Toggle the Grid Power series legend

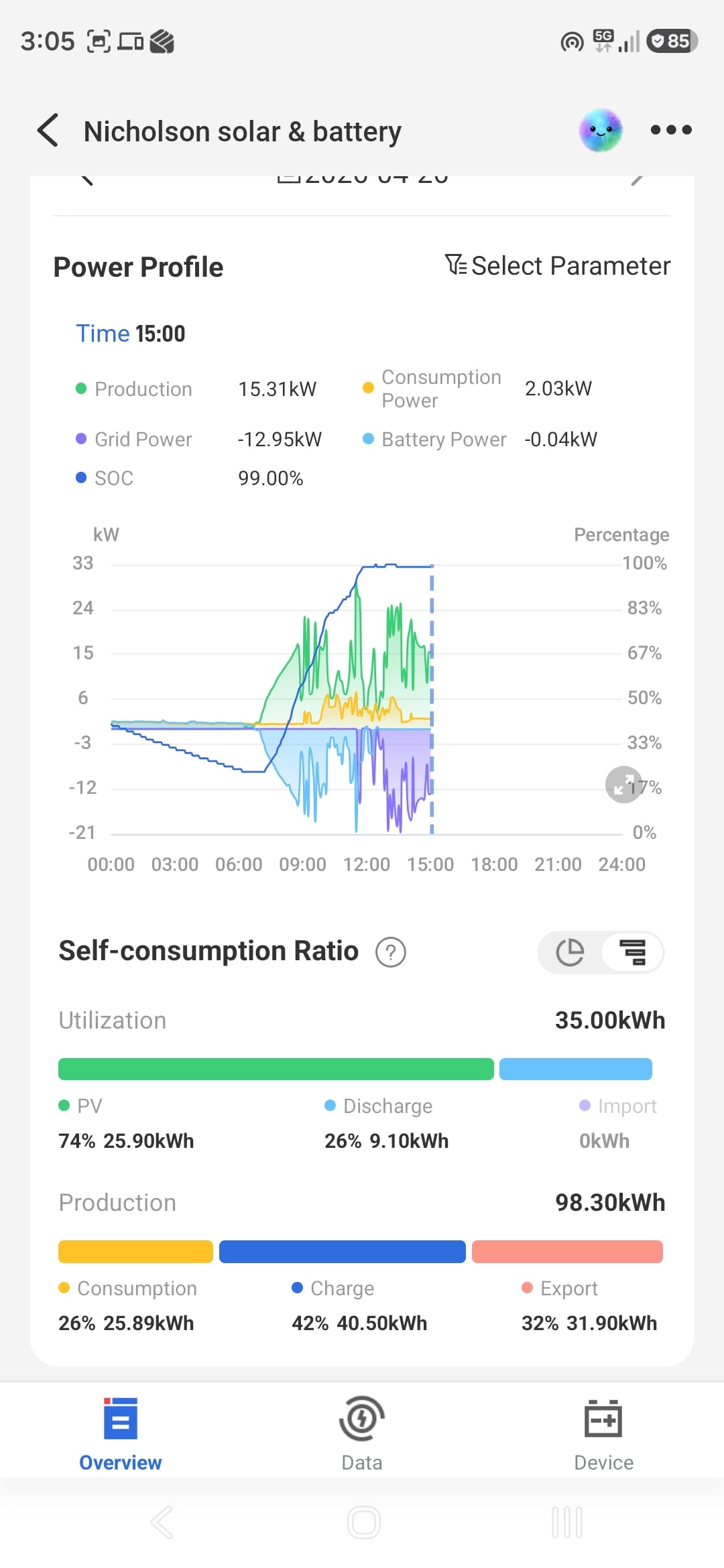click(134, 440)
